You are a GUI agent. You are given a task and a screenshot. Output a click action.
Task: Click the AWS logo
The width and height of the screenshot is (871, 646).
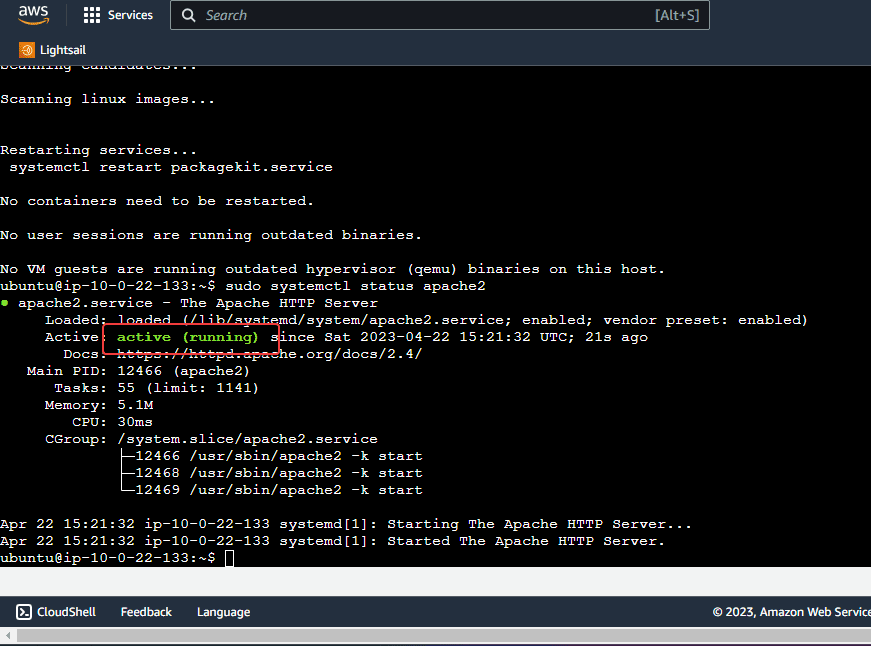pyautogui.click(x=33, y=15)
